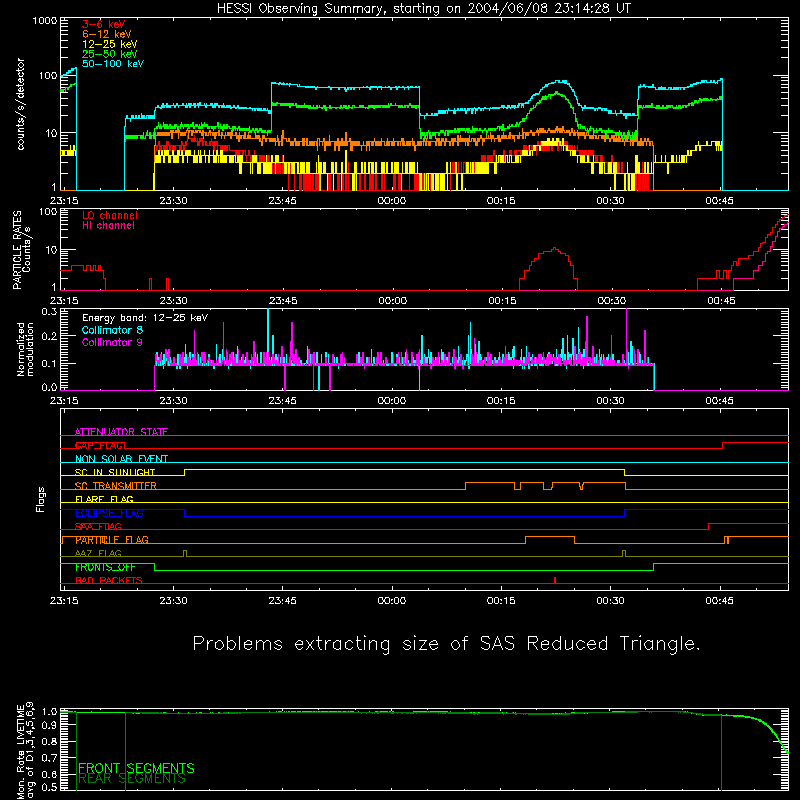Click the Normalized modulation axis label

pyautogui.click(x=24, y=349)
